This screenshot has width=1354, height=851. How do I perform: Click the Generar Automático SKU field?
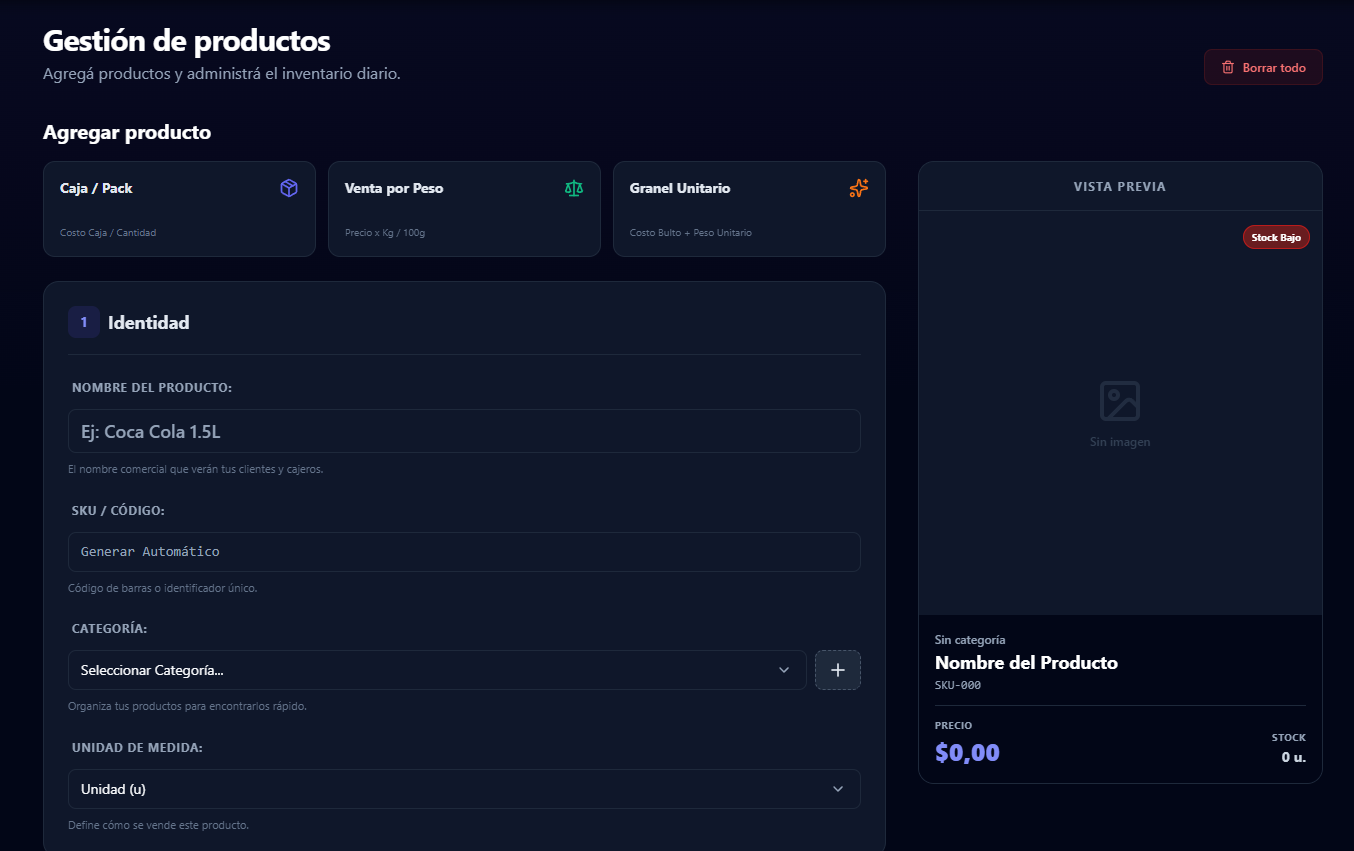tap(464, 552)
